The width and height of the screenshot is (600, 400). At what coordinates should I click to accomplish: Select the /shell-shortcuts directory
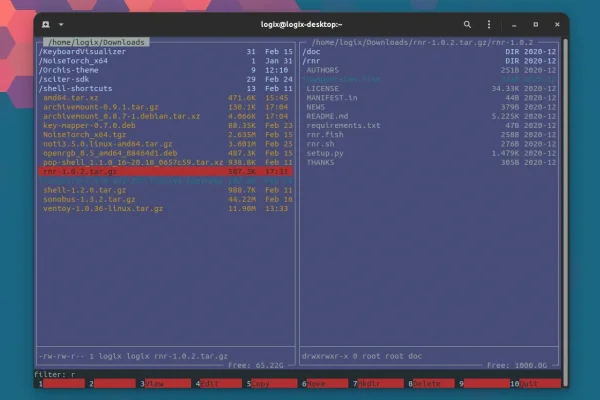click(165, 88)
